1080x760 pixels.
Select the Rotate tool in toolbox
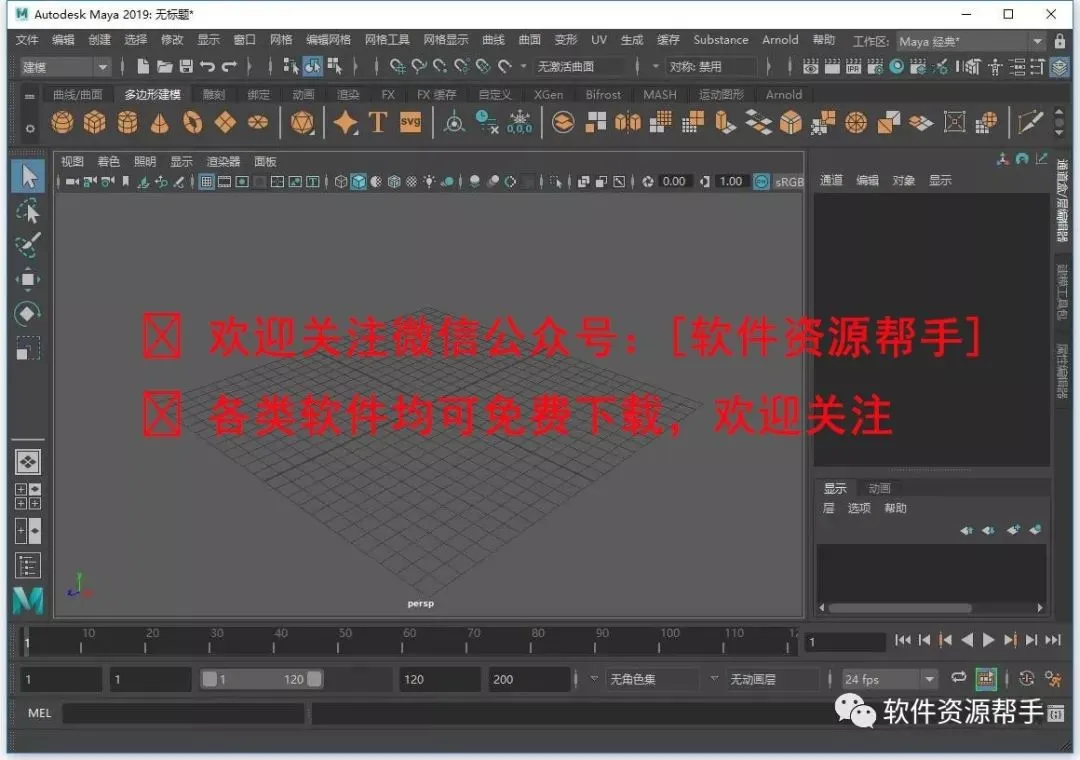pyautogui.click(x=28, y=314)
